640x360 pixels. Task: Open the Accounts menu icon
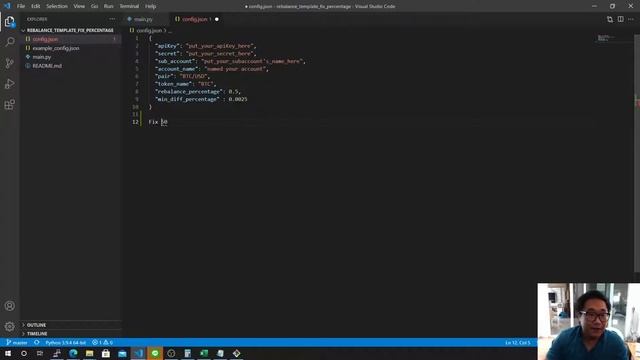point(10,306)
